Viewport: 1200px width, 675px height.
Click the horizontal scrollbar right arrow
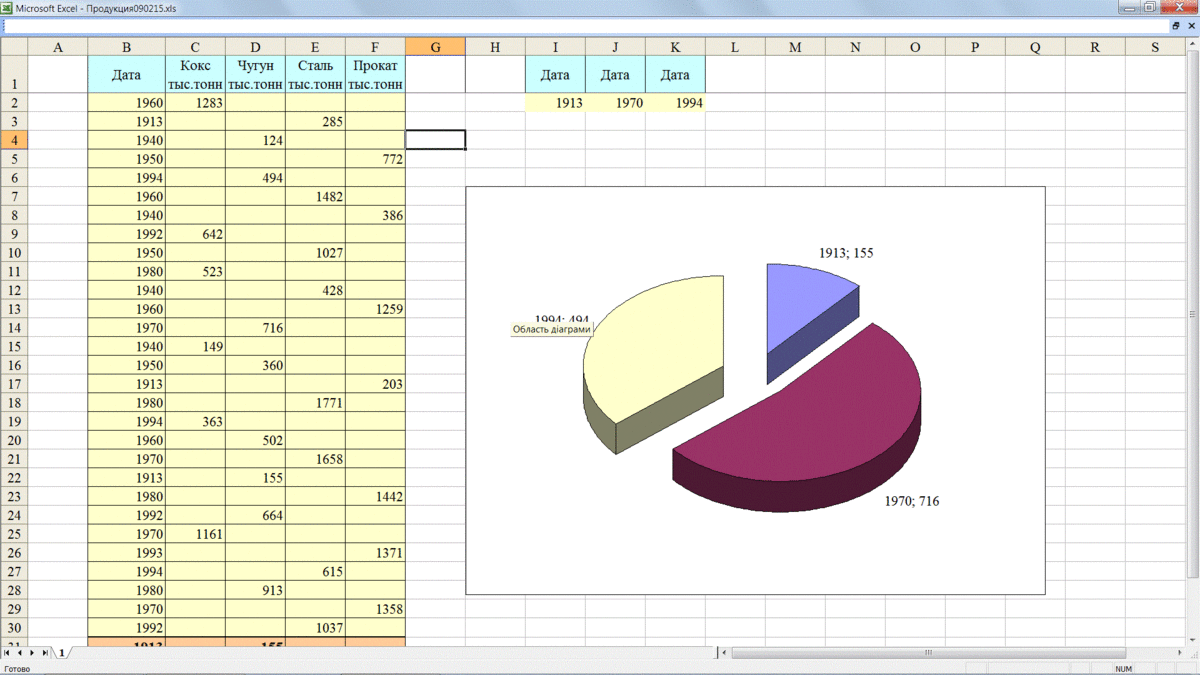pyautogui.click(x=1178, y=653)
